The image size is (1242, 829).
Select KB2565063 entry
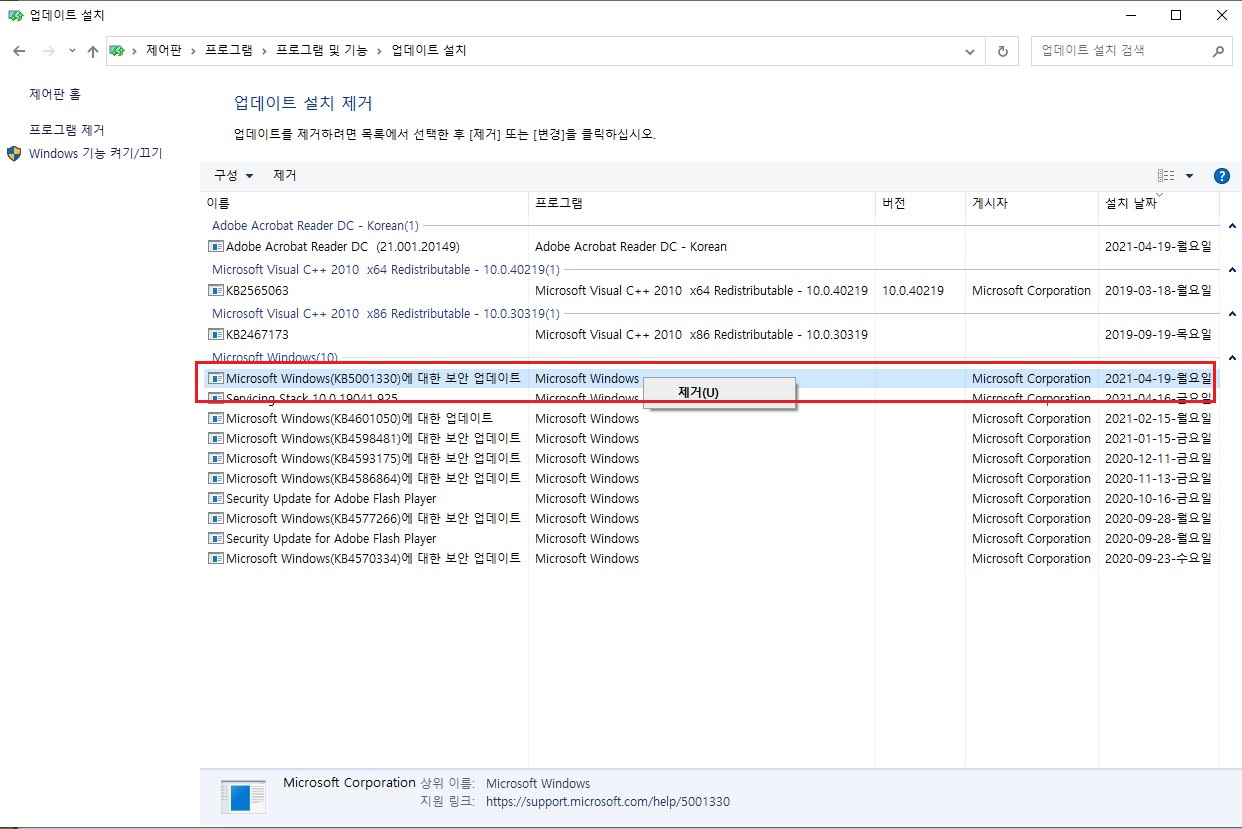(257, 290)
